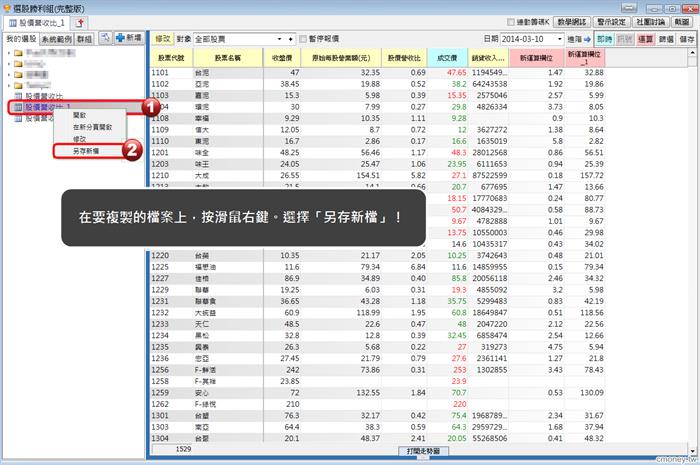Image resolution: width=700 pixels, height=465 pixels.
Task: Select the highlighted tree item 股價營收比_1
Action: click(x=48, y=107)
